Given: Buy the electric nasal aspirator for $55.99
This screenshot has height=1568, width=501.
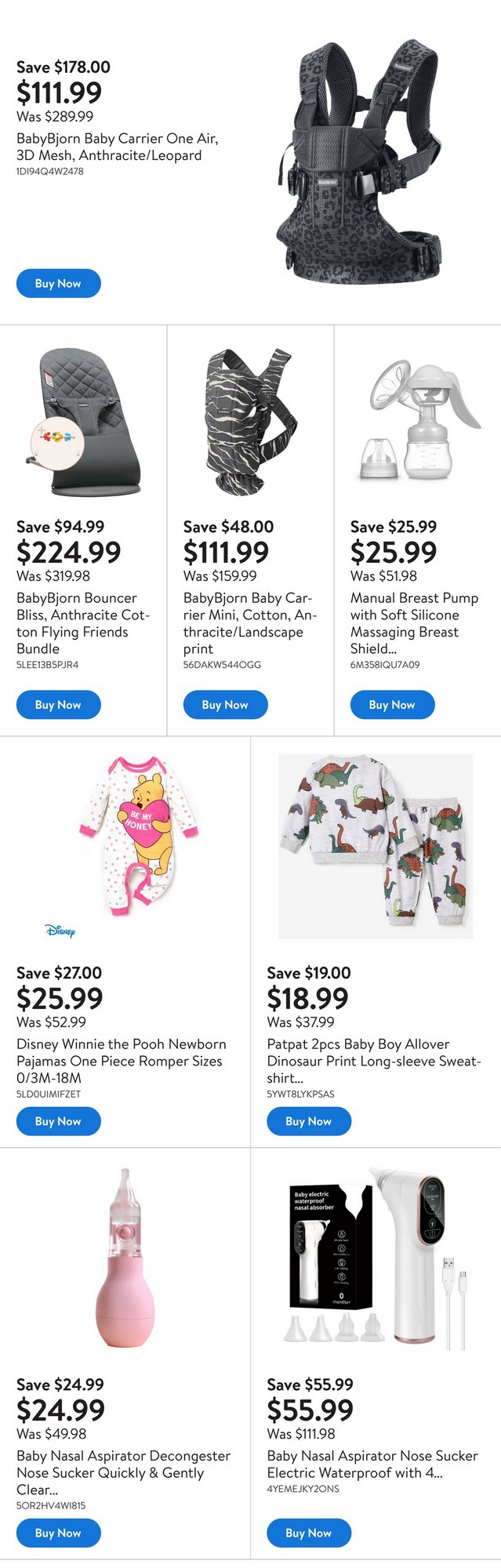Looking at the screenshot, I should tap(309, 1533).
